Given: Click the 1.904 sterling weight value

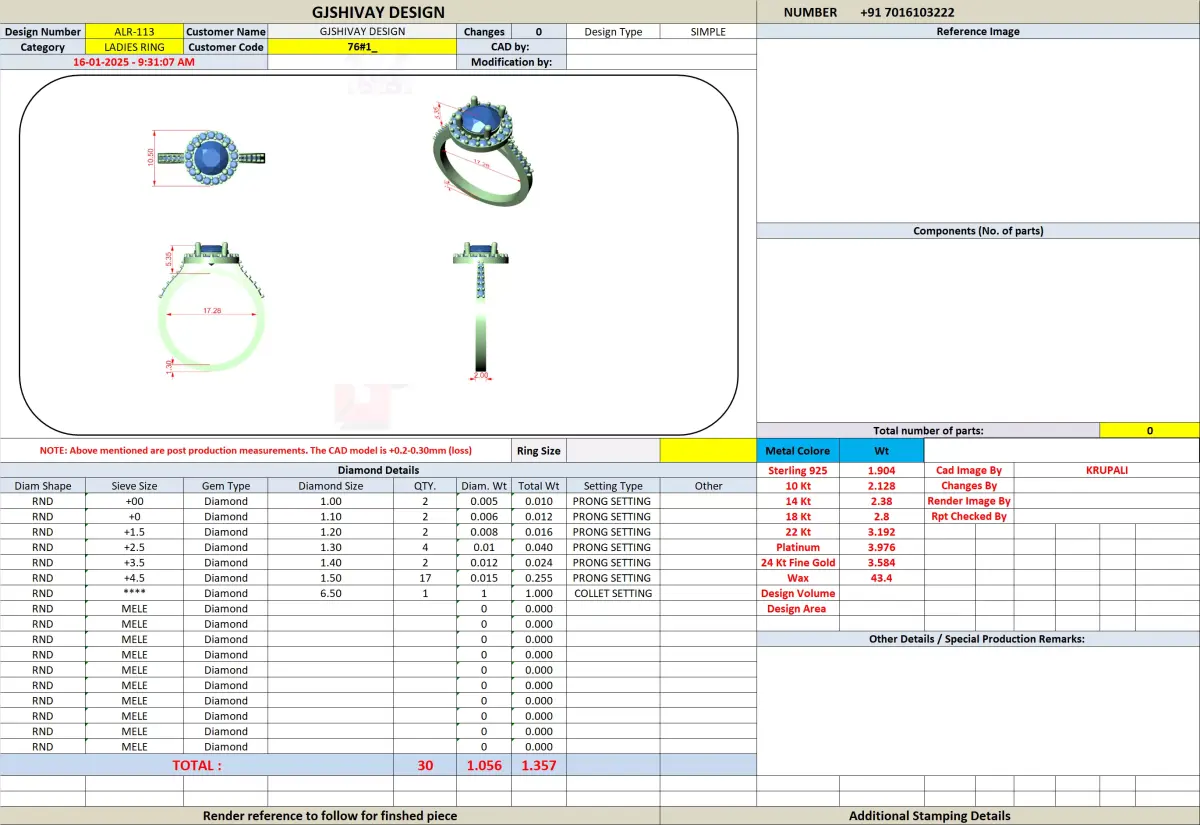Looking at the screenshot, I should click(x=881, y=470).
